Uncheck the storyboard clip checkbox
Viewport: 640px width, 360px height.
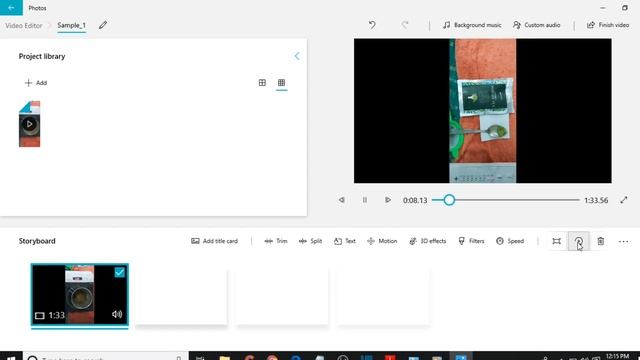[x=120, y=272]
